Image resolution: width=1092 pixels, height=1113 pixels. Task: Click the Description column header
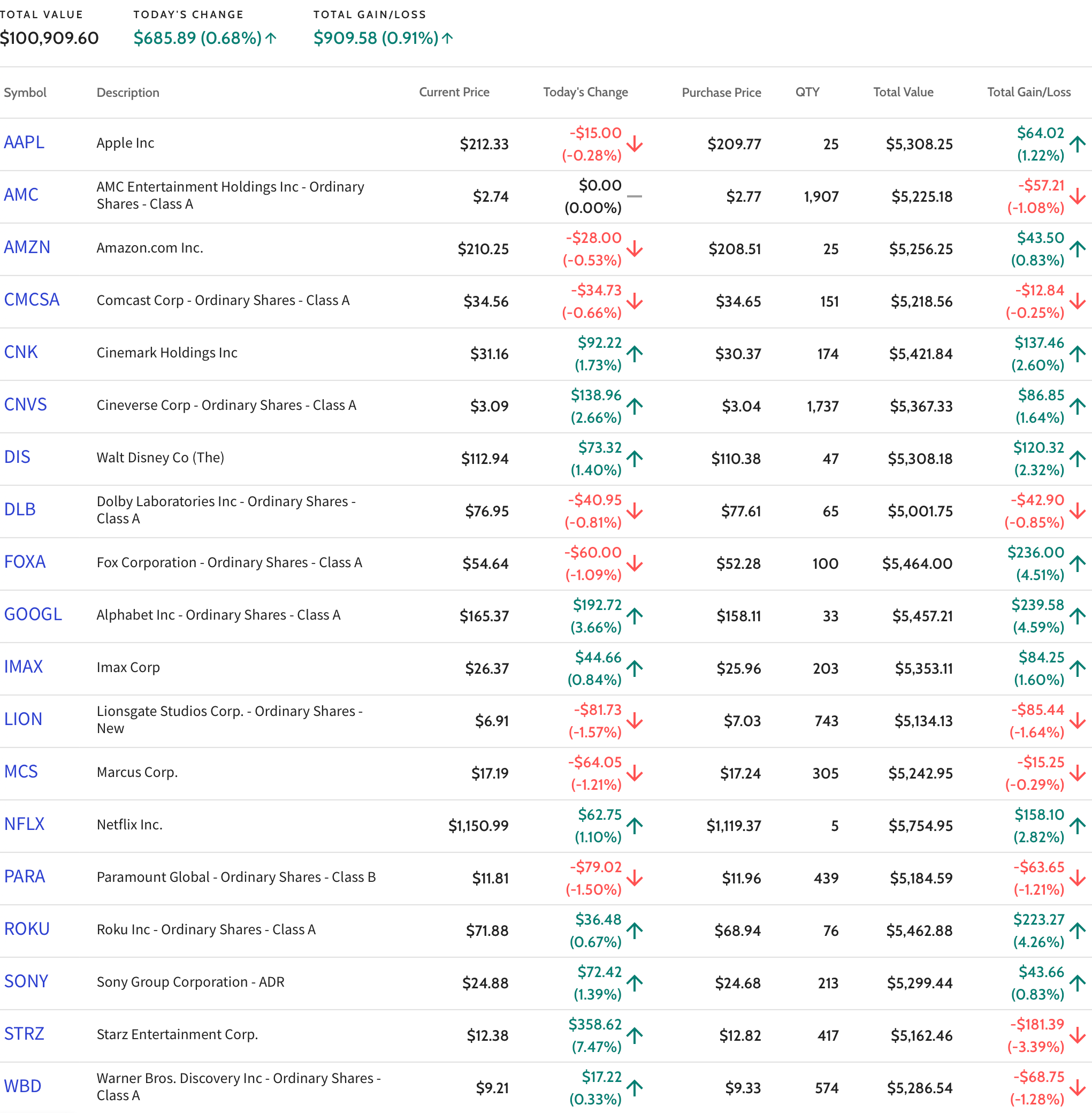(x=128, y=93)
